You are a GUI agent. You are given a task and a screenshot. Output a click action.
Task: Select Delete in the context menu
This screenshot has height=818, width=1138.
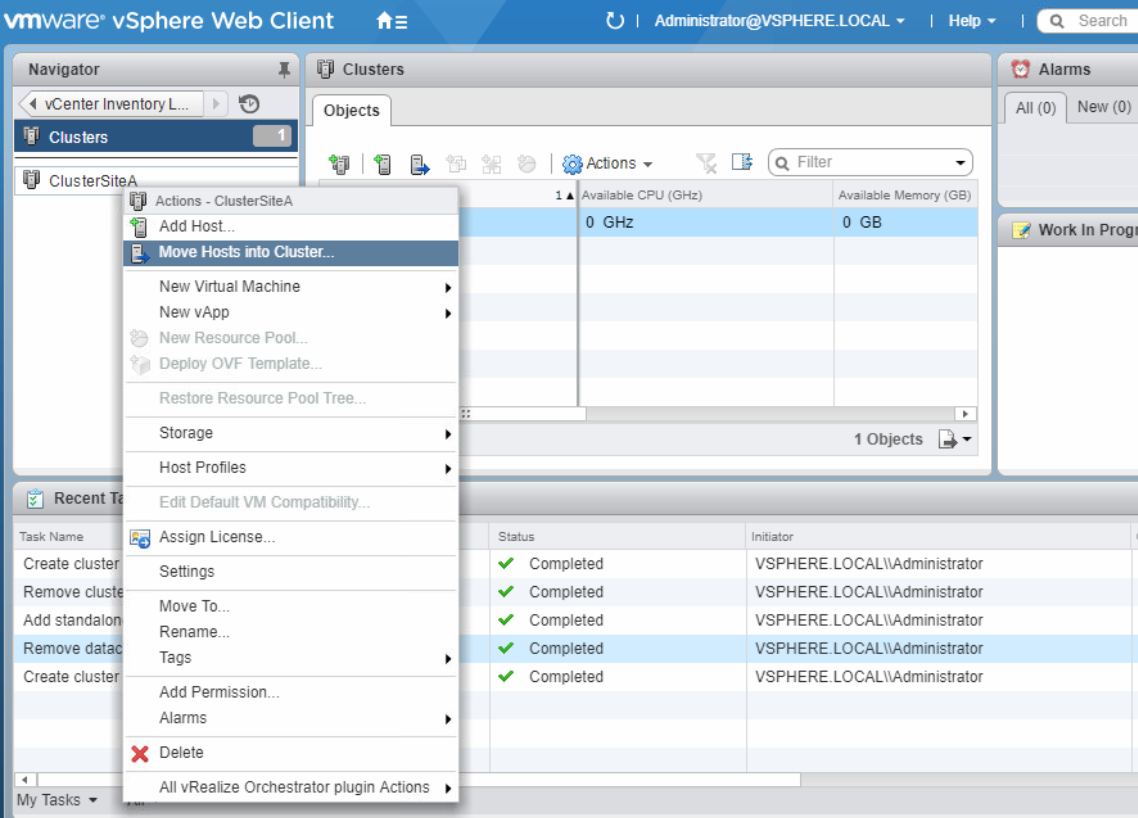[181, 753]
